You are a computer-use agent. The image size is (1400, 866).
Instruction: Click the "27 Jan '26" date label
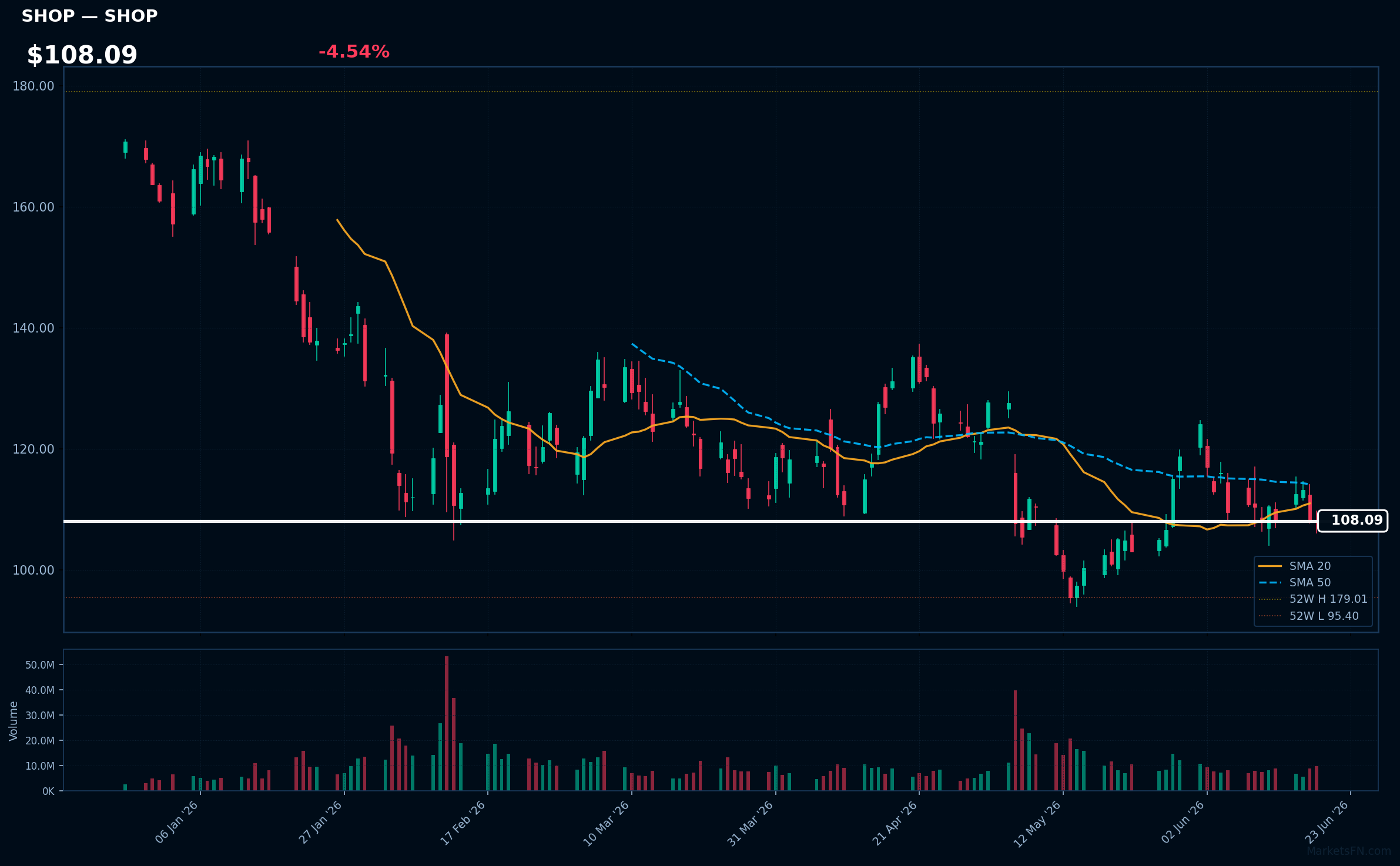coord(321,822)
